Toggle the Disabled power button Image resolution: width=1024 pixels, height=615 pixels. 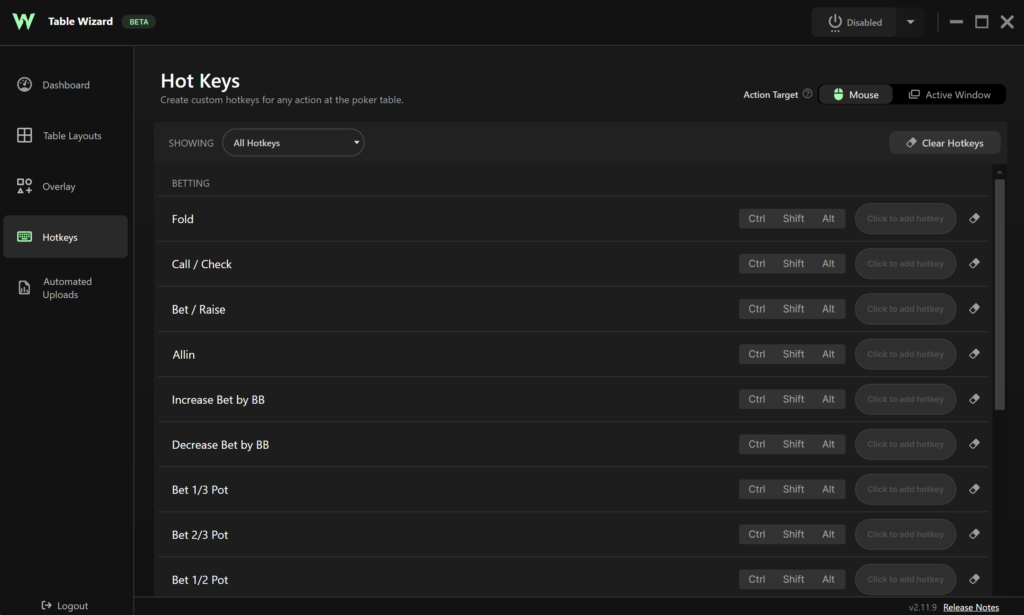854,22
